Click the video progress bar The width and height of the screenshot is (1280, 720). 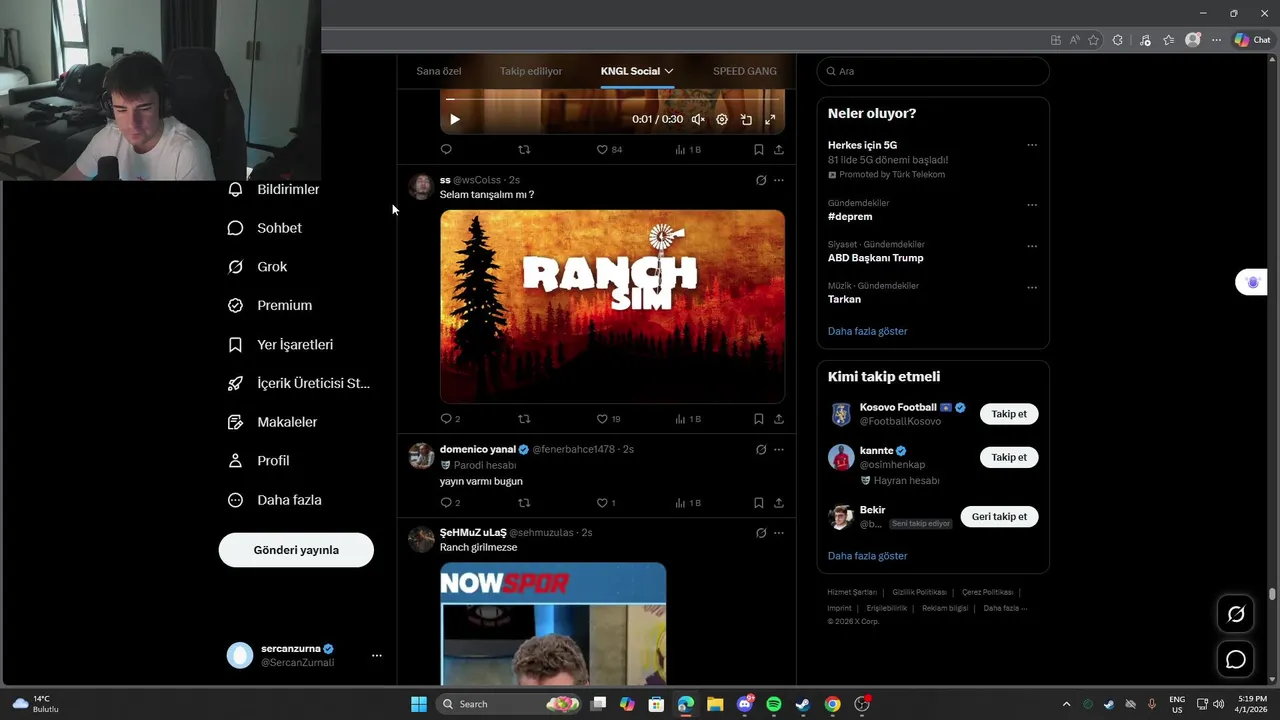[612, 99]
